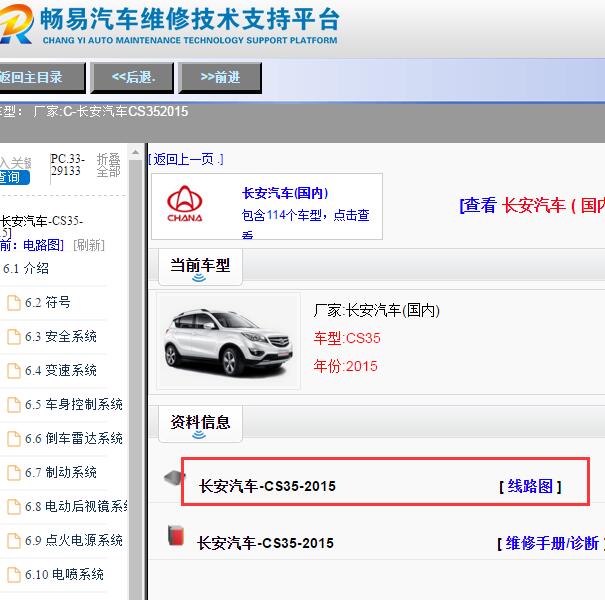Open tree item 6.8 电动后视镜系统
Image resolution: width=605 pixels, height=600 pixels.
(76, 506)
